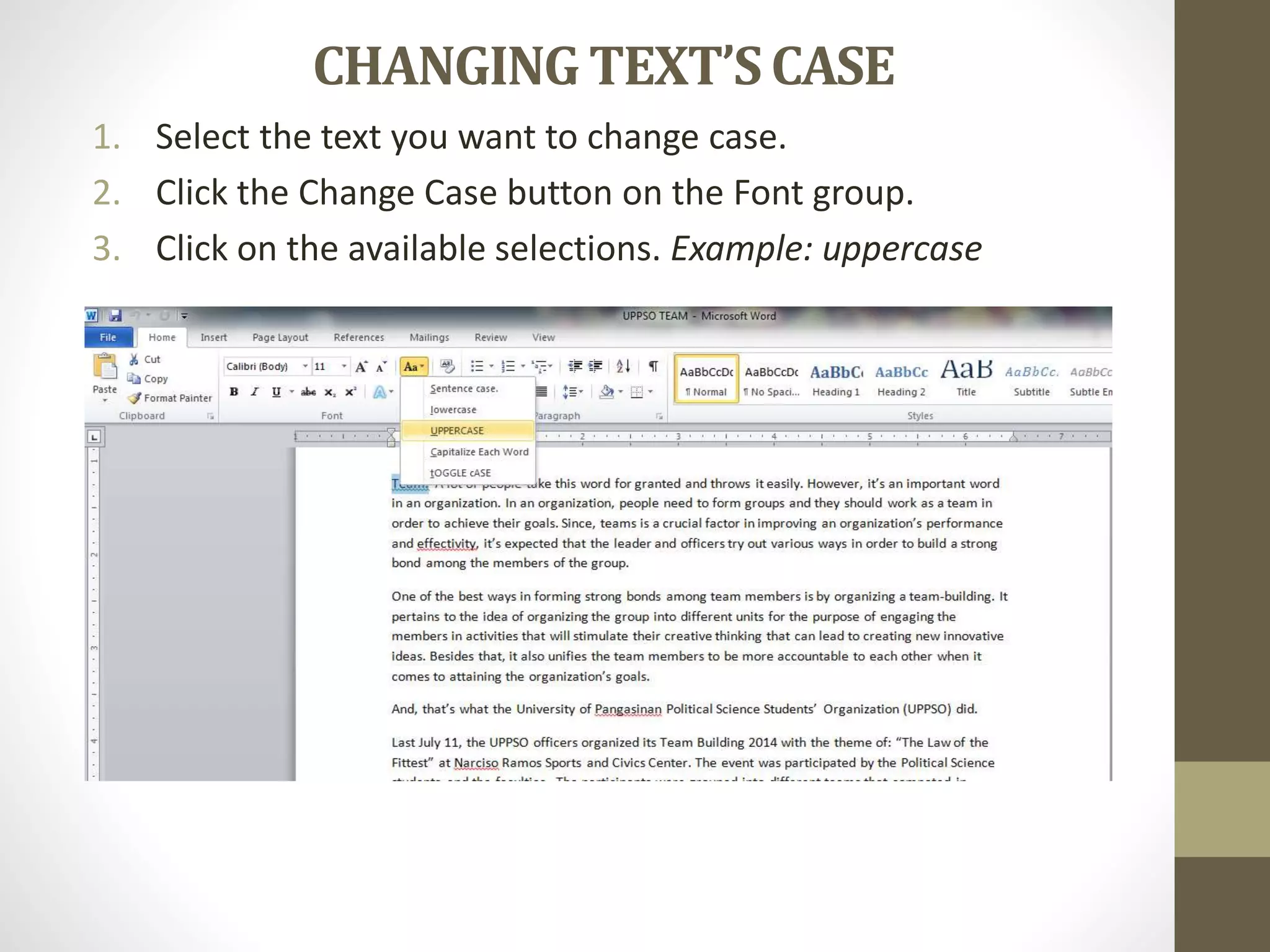Open Customize Quick Access Toolbar dropdown
The image size is (1270, 952).
coord(184,316)
